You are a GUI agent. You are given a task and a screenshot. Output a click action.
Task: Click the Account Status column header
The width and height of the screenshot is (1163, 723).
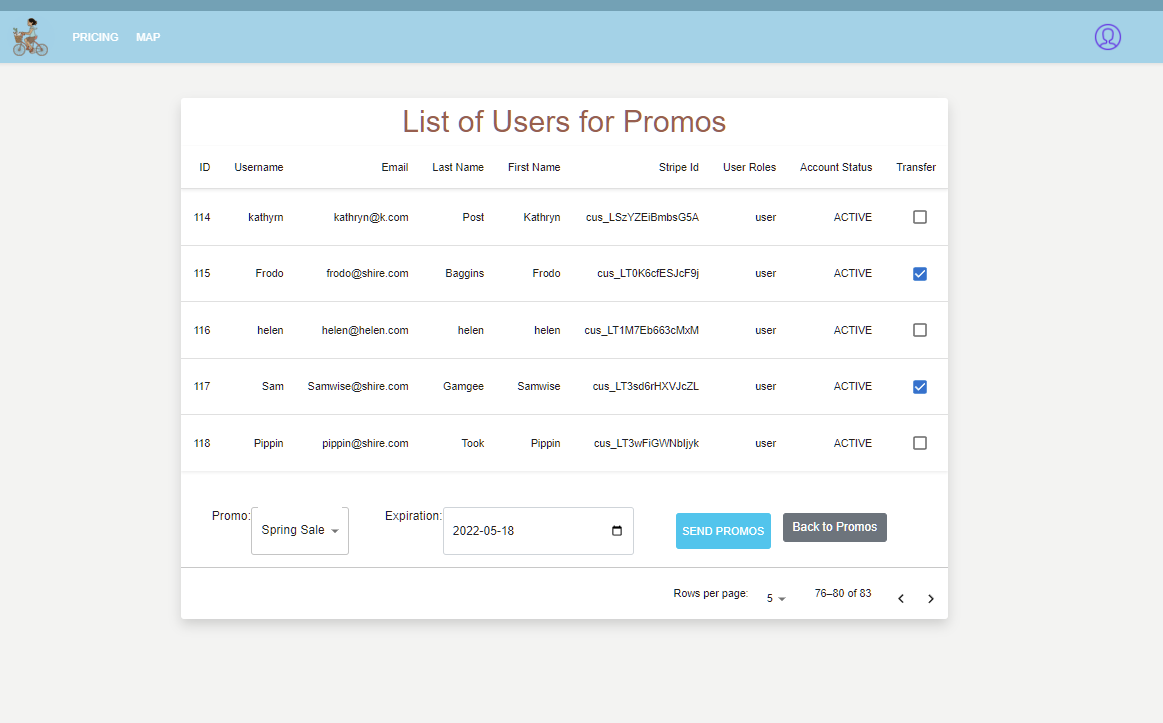click(835, 167)
